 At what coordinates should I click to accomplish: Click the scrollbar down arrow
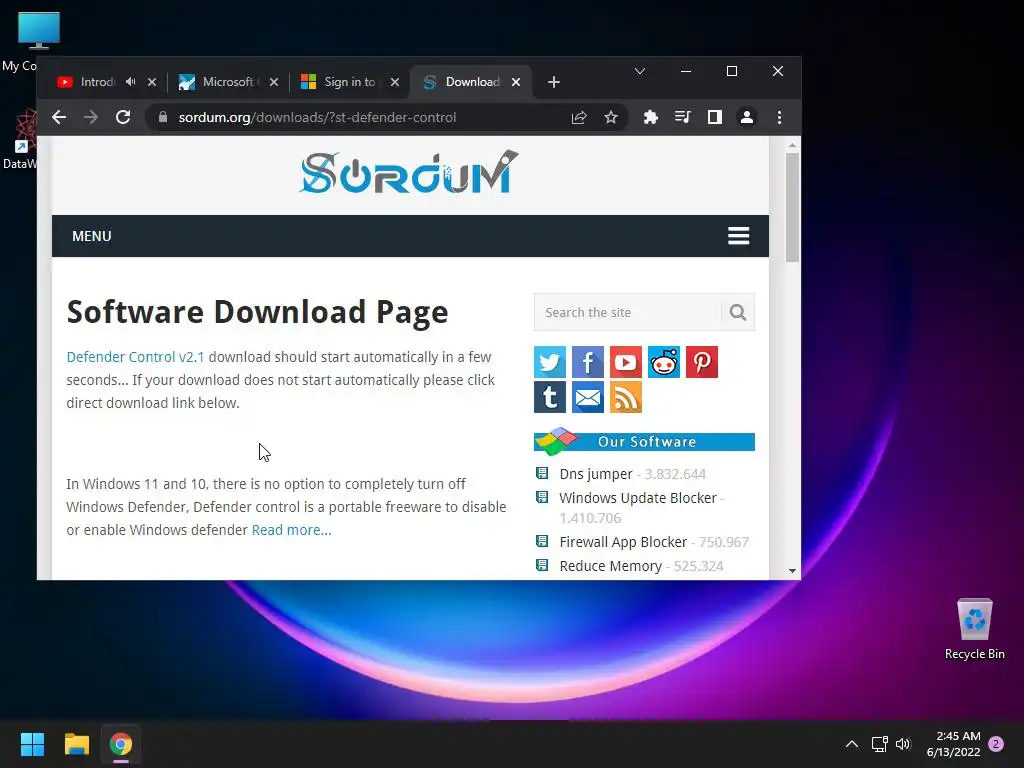pos(792,571)
